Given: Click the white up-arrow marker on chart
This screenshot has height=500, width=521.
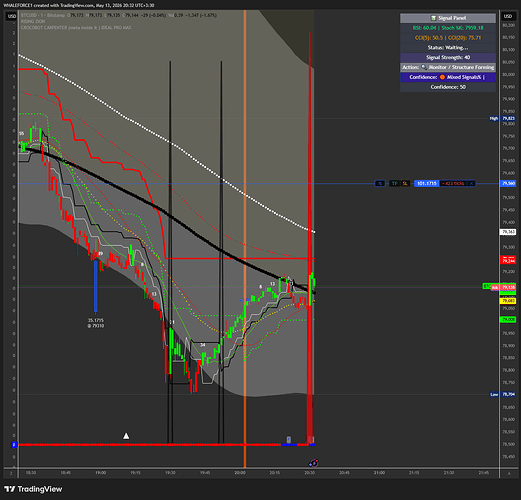Looking at the screenshot, I should [126, 436].
